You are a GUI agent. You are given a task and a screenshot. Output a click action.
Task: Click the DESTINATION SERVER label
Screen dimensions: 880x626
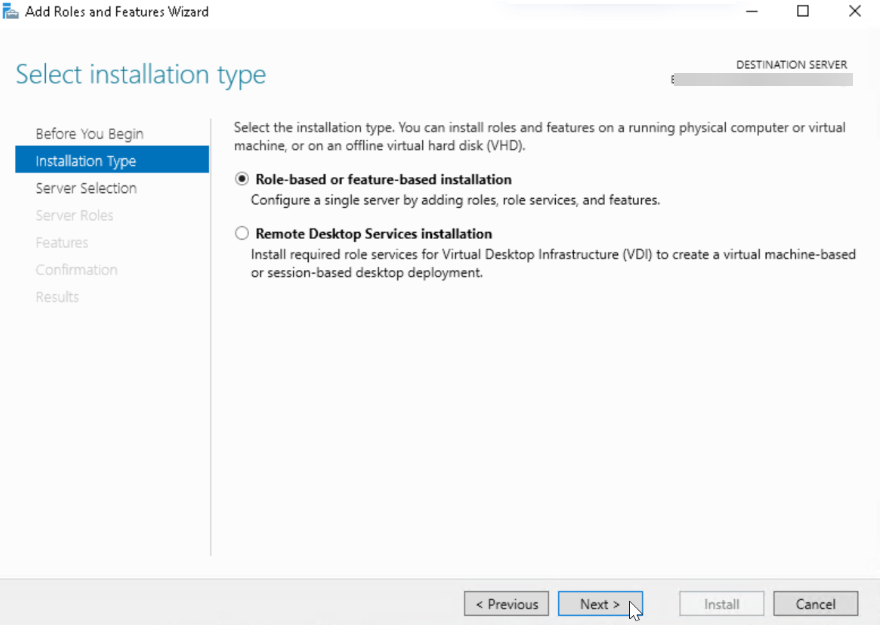(x=791, y=64)
